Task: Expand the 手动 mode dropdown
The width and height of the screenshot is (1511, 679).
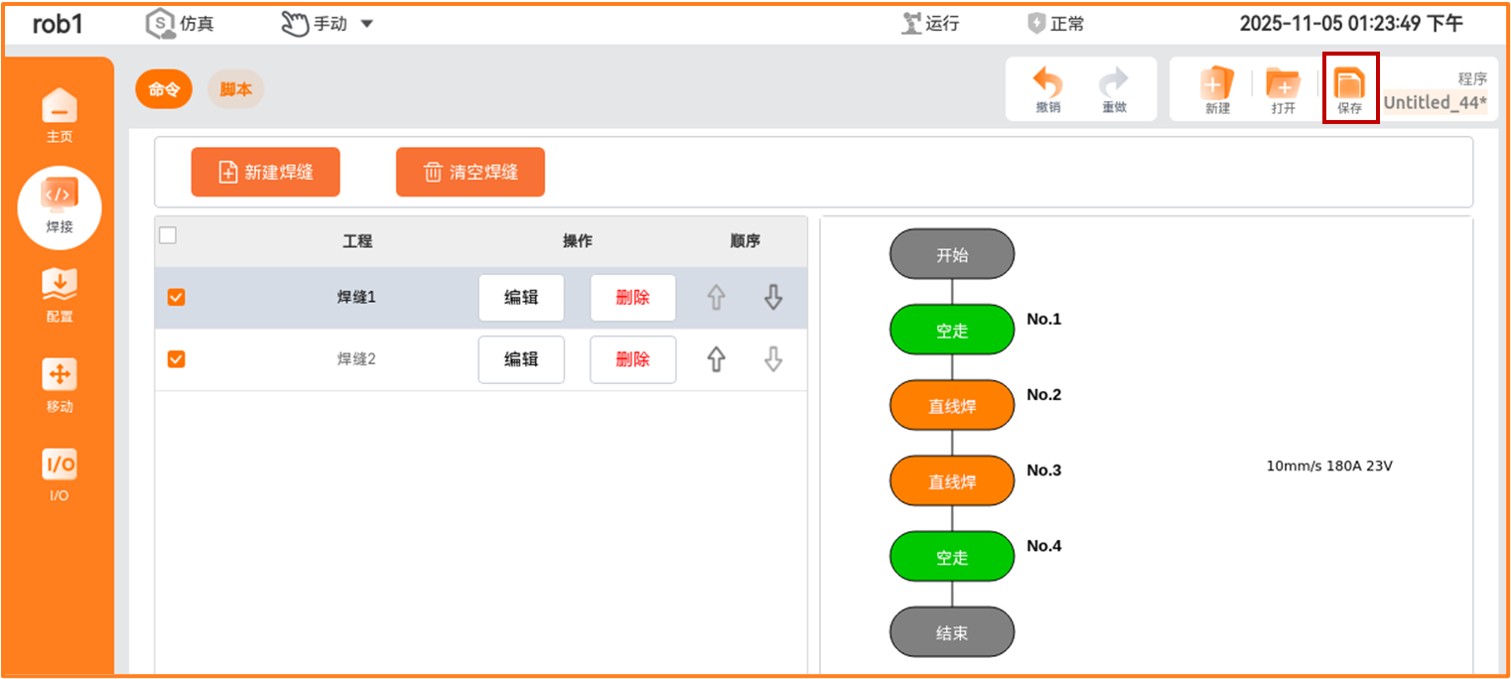Action: pyautogui.click(x=366, y=24)
